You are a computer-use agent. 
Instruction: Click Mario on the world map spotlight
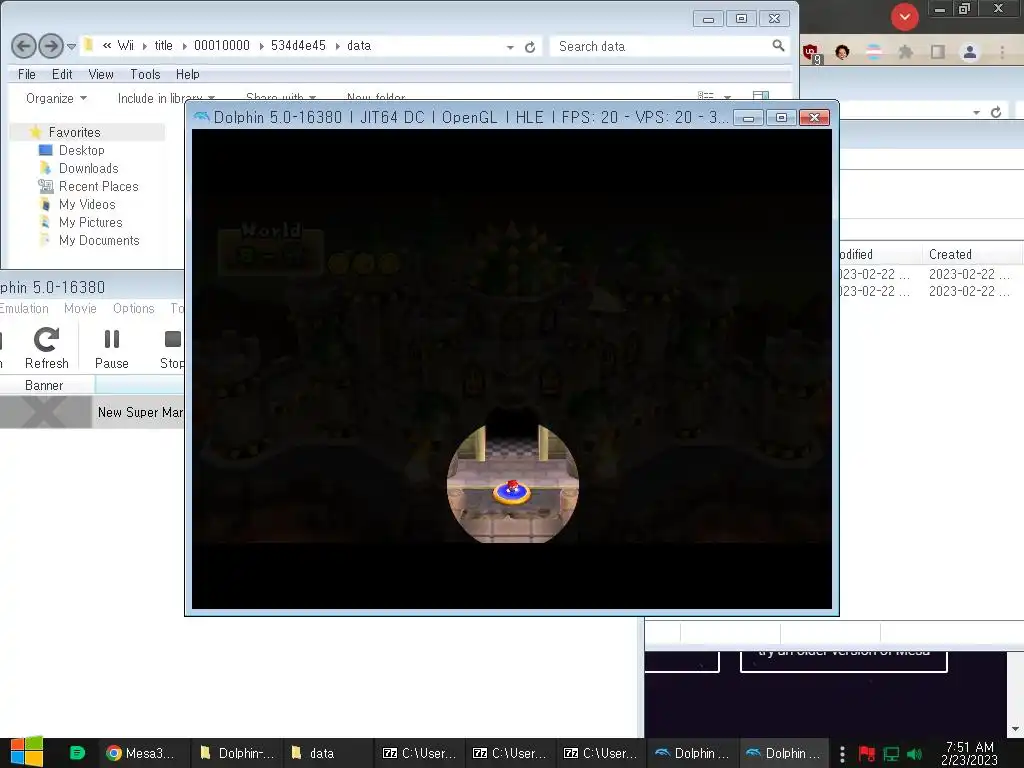coord(513,487)
